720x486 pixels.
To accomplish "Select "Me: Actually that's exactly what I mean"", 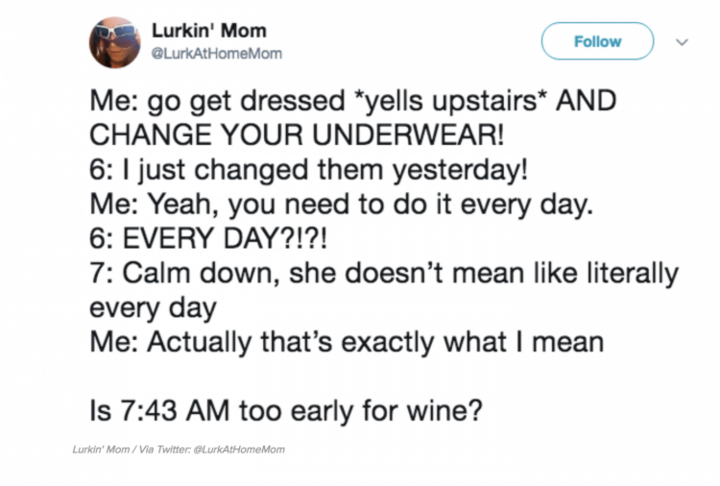I will point(347,342).
